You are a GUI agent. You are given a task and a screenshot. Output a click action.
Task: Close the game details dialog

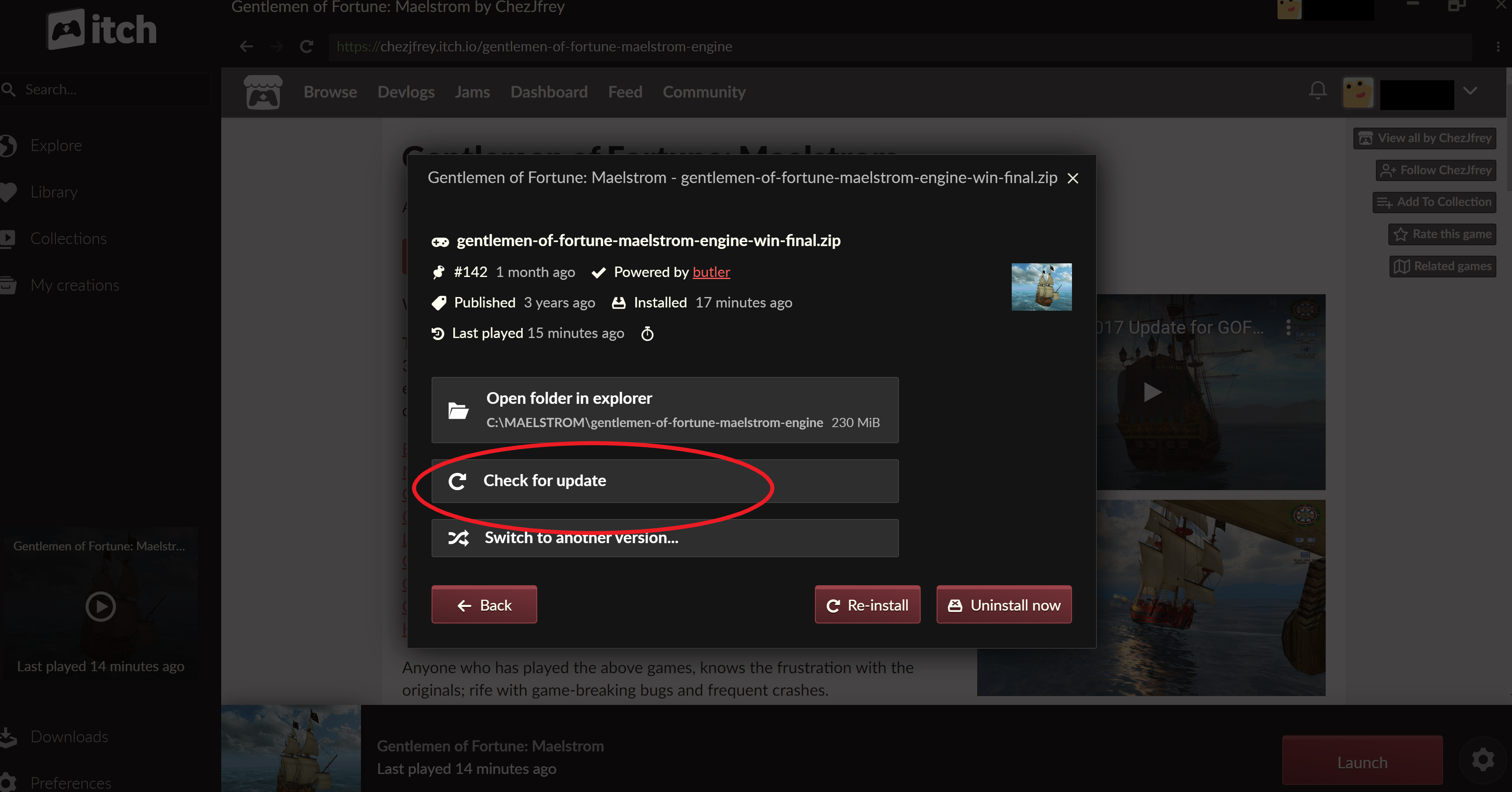(1072, 178)
